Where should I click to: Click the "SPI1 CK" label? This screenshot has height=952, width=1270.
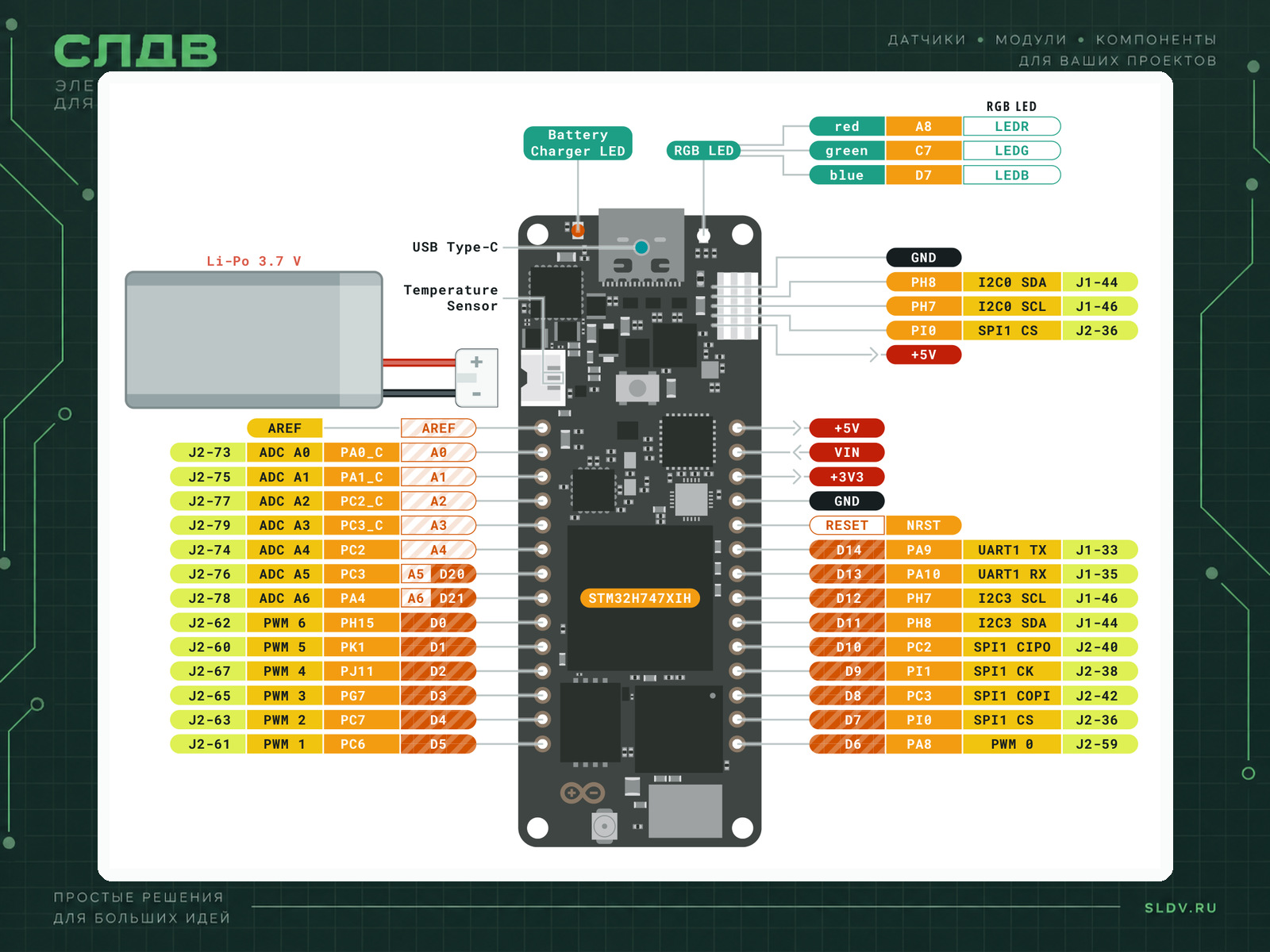[1012, 671]
